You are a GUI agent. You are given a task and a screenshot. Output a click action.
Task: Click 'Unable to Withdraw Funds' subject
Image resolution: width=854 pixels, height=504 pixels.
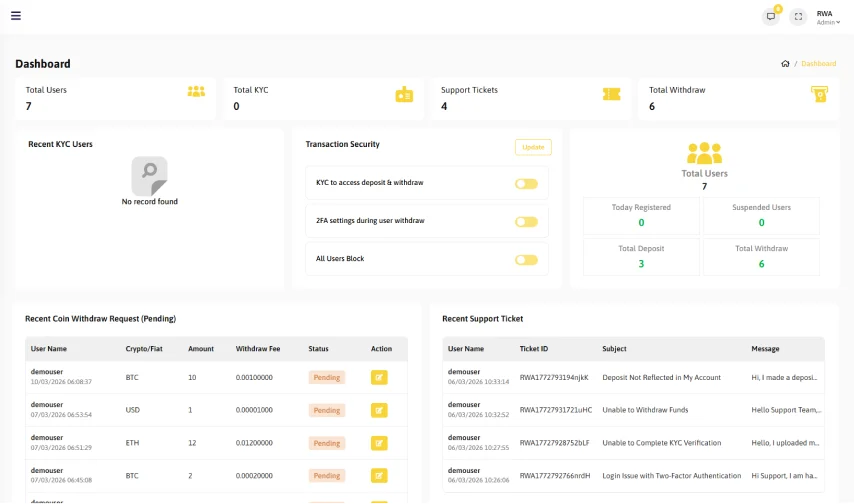tap(645, 410)
